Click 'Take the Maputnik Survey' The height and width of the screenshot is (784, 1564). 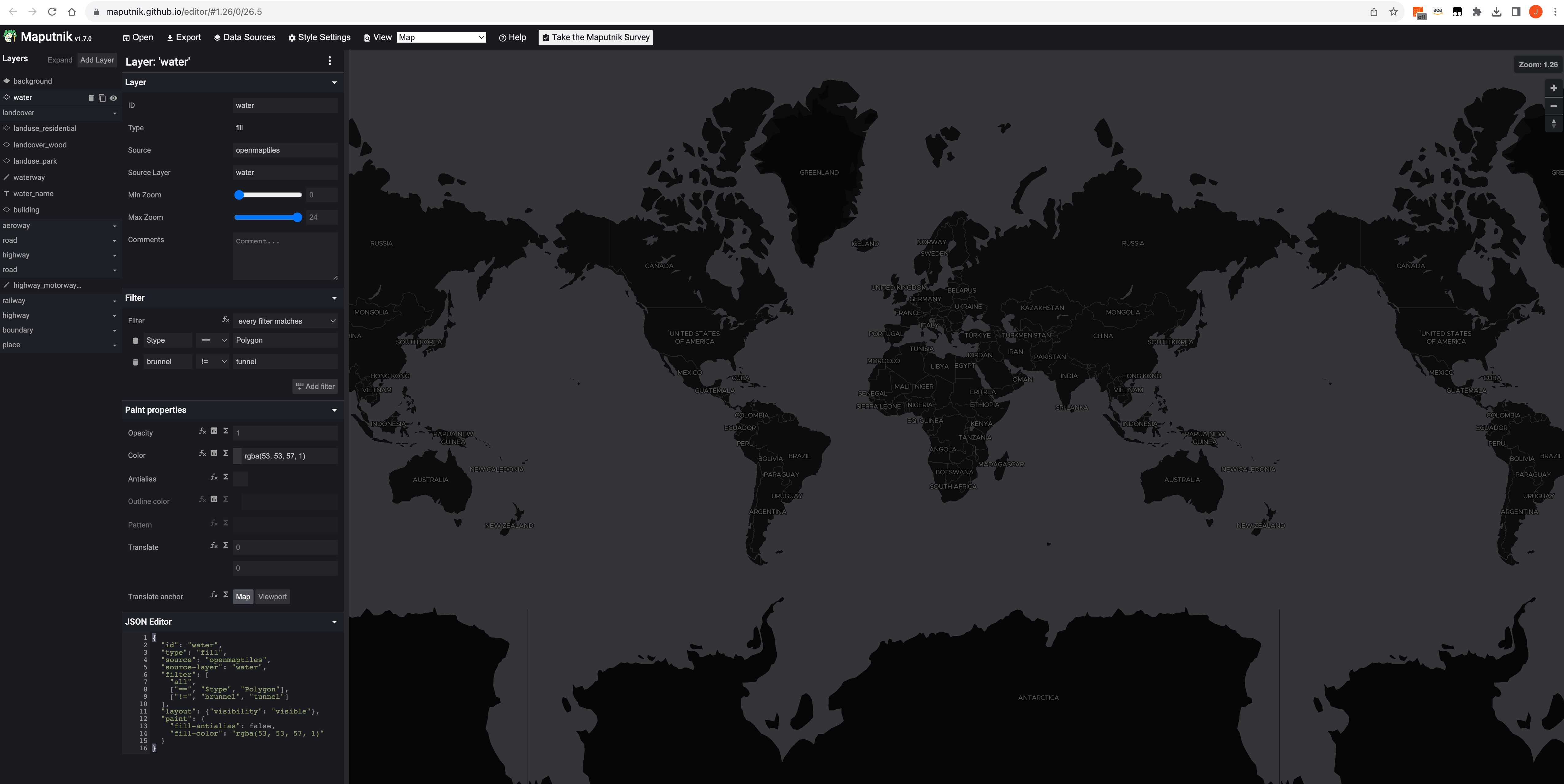click(595, 37)
